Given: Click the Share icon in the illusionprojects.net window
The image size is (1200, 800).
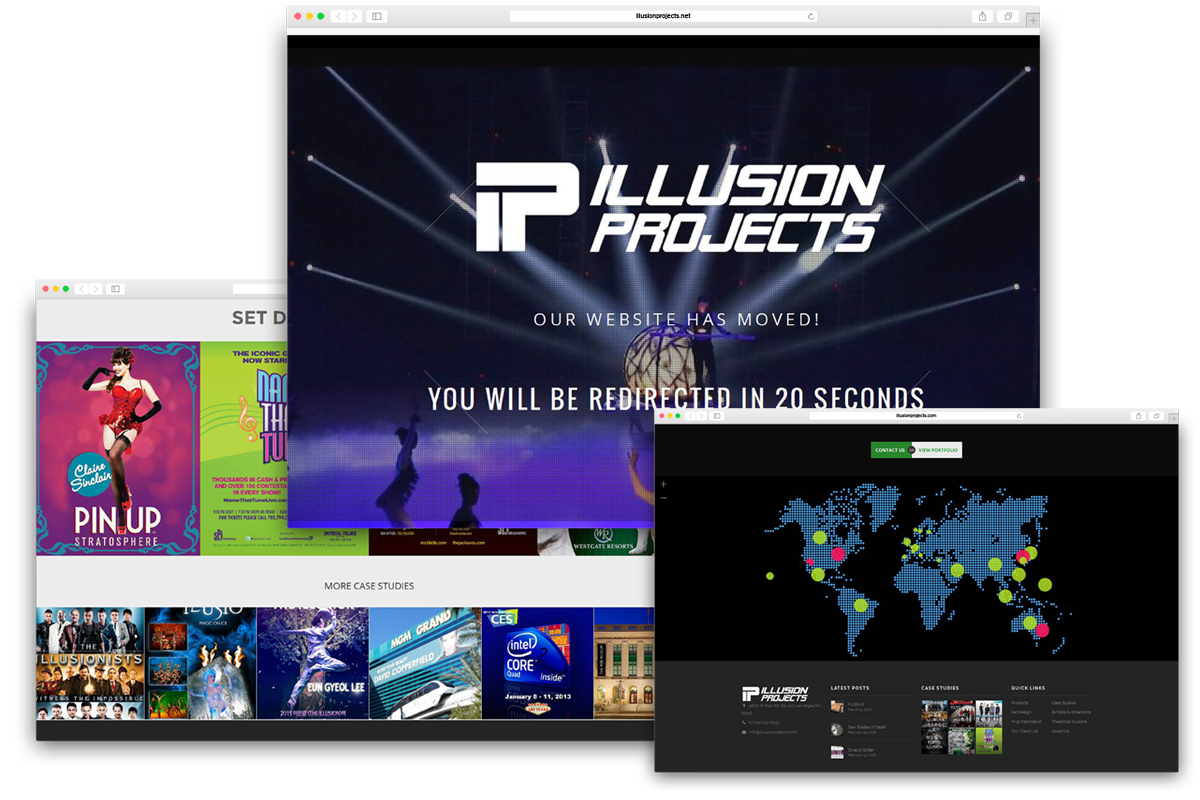Looking at the screenshot, I should (x=982, y=16).
